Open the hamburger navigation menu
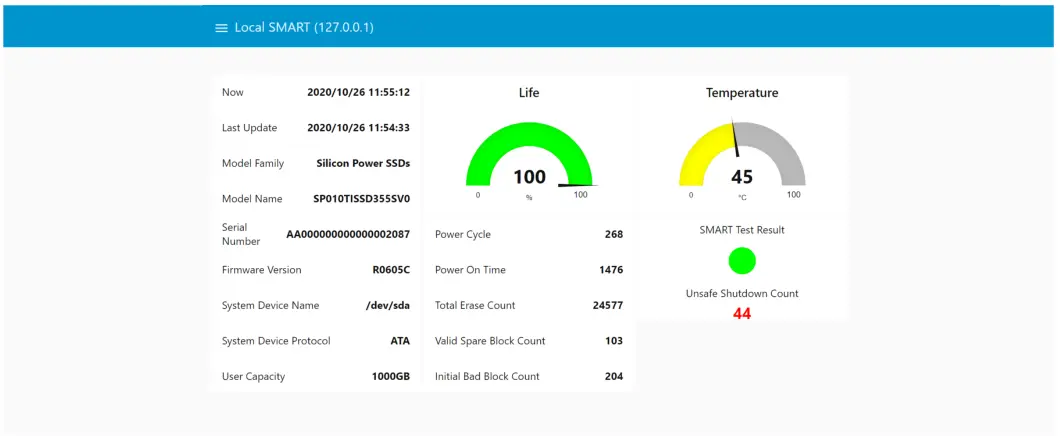Image resolution: width=1060 pixels, height=436 pixels. (x=221, y=28)
